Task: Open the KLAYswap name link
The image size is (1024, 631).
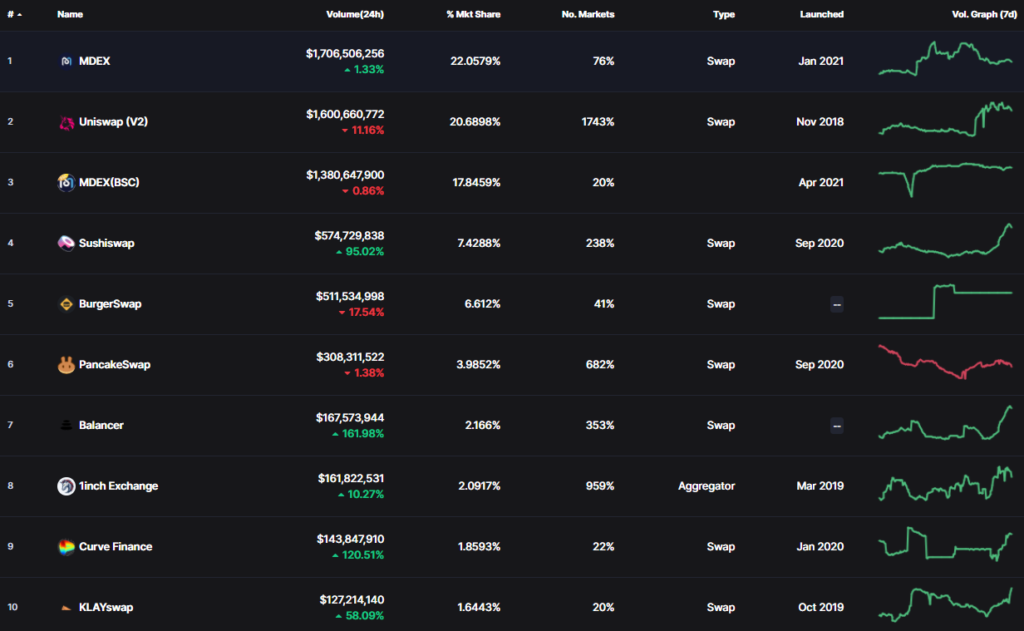Action: point(106,607)
